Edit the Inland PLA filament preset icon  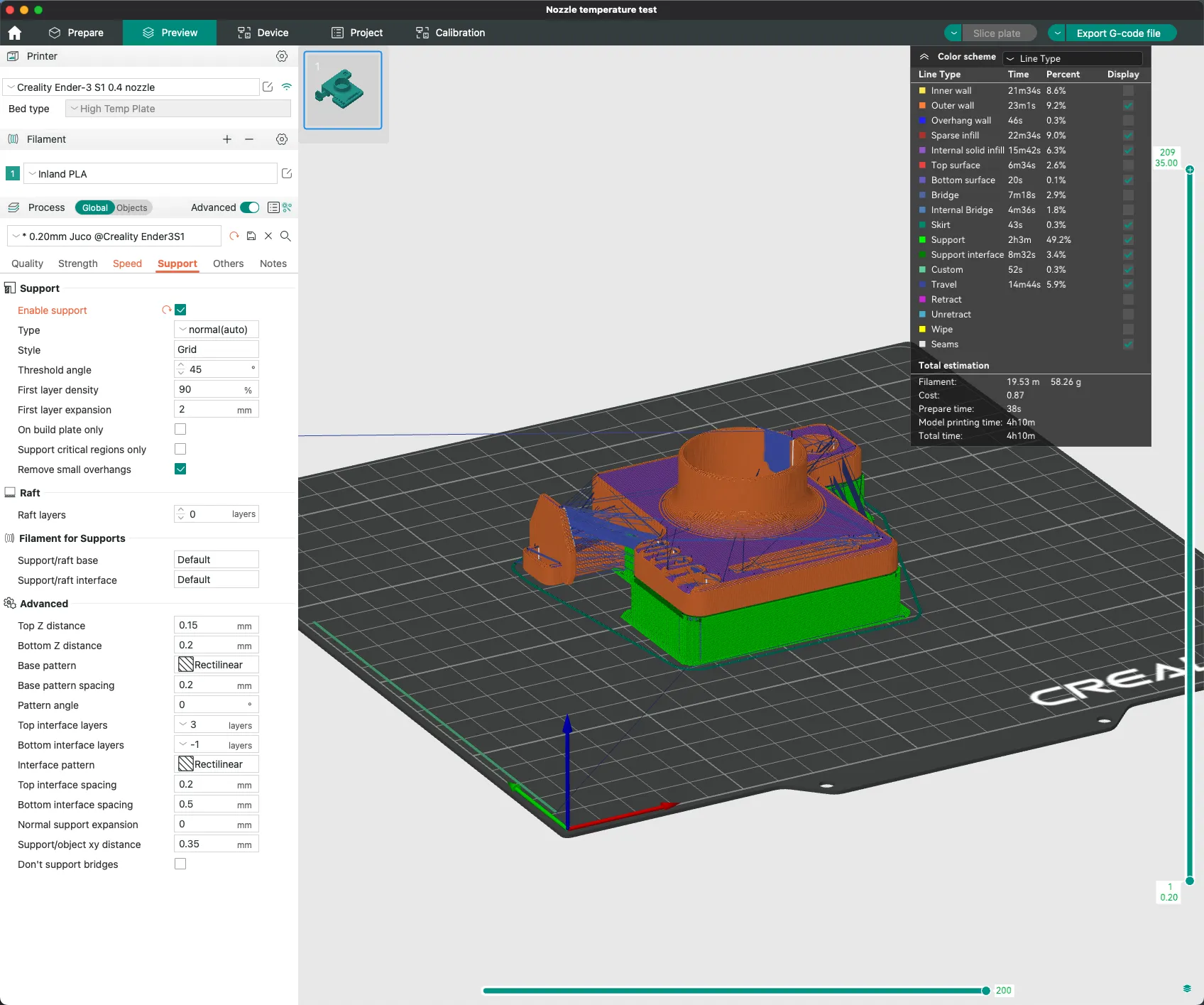point(287,173)
